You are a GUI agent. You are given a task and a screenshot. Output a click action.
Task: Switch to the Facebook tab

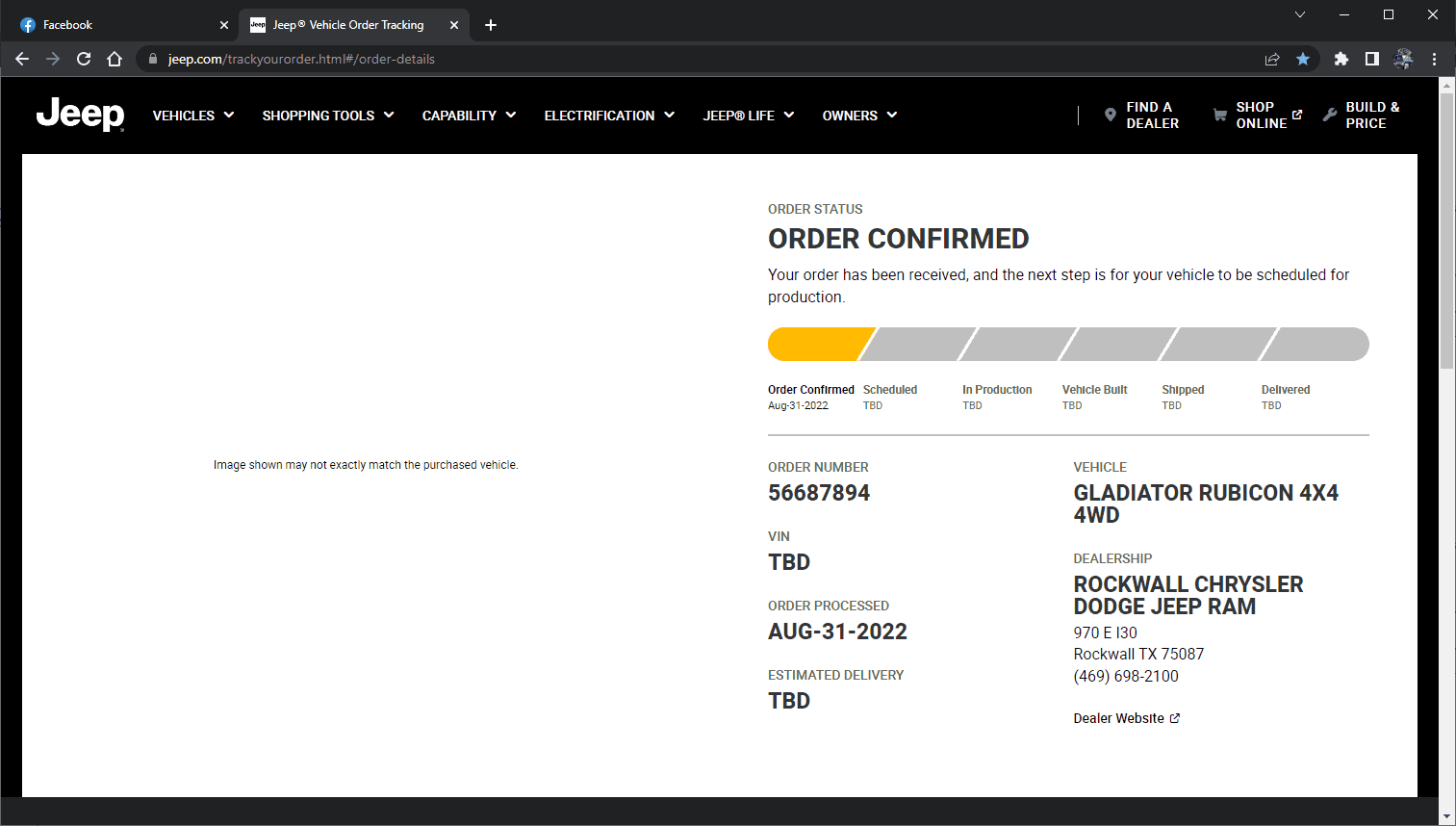click(x=120, y=25)
